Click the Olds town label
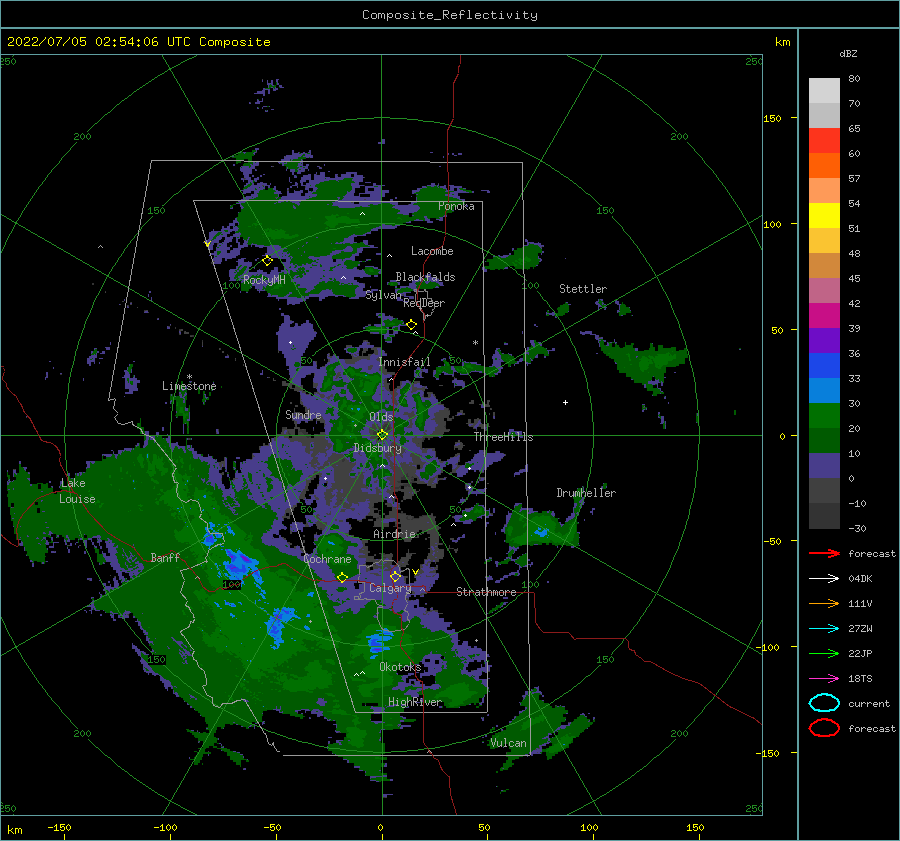 click(381, 417)
